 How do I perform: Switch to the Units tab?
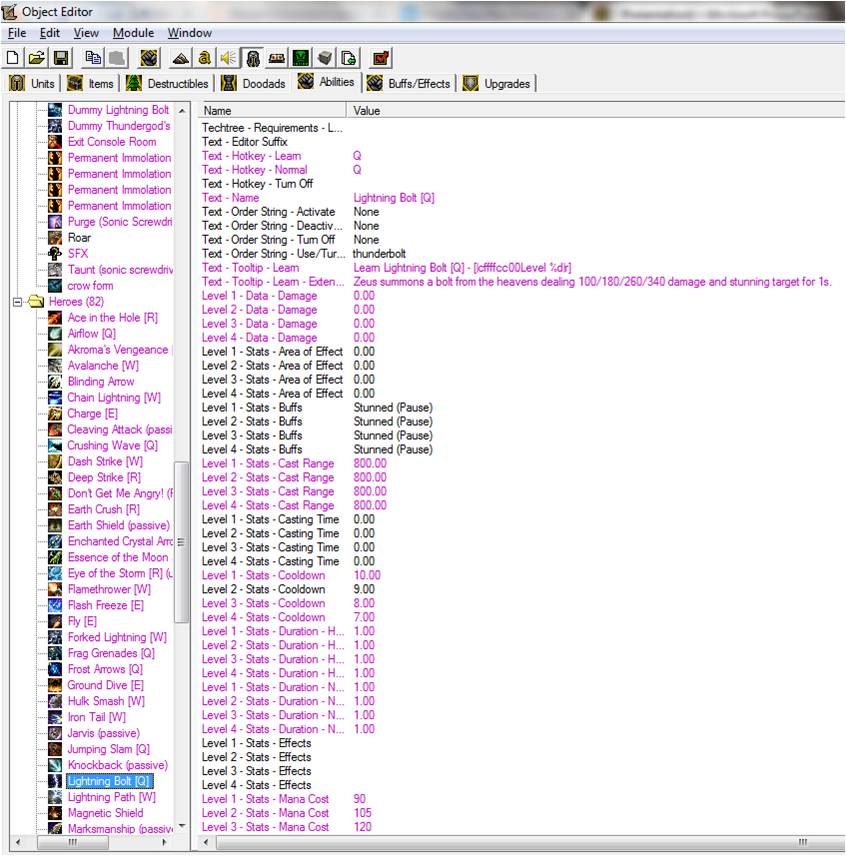click(x=32, y=84)
